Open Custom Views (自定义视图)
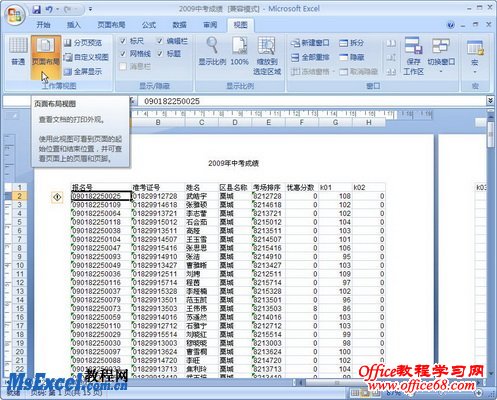 point(86,57)
